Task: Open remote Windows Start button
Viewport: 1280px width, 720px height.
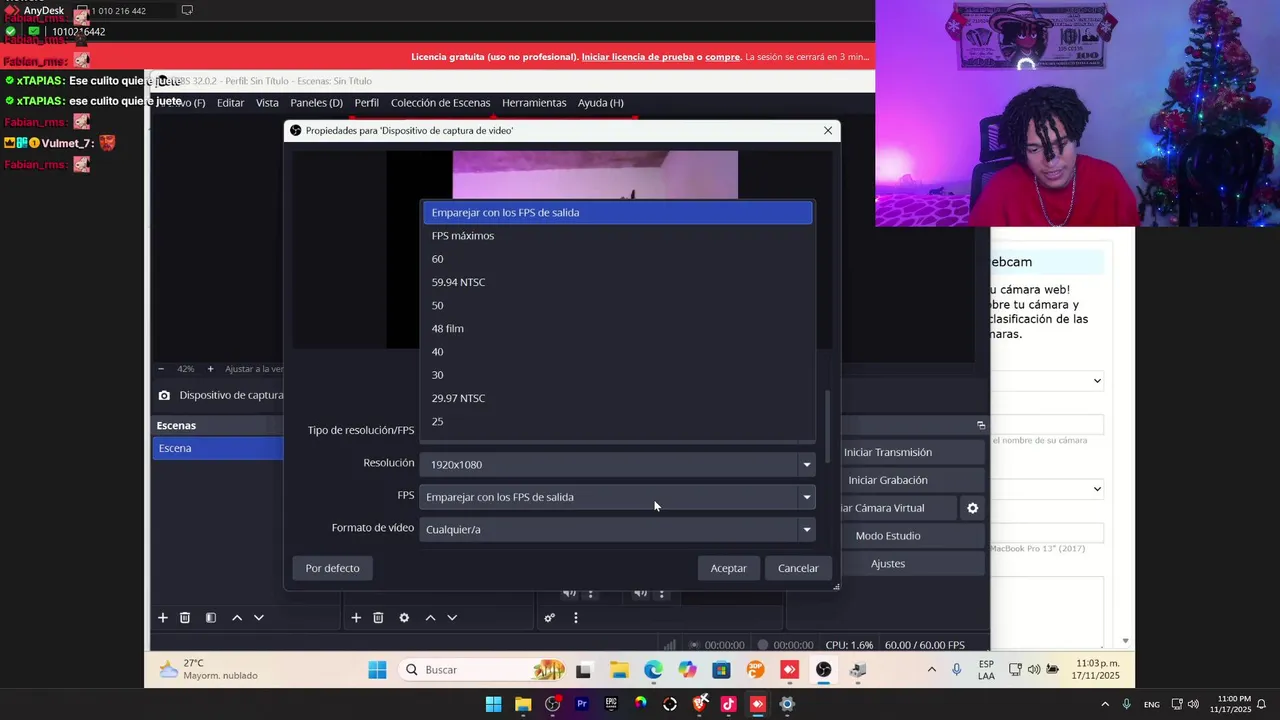Action: tap(377, 670)
